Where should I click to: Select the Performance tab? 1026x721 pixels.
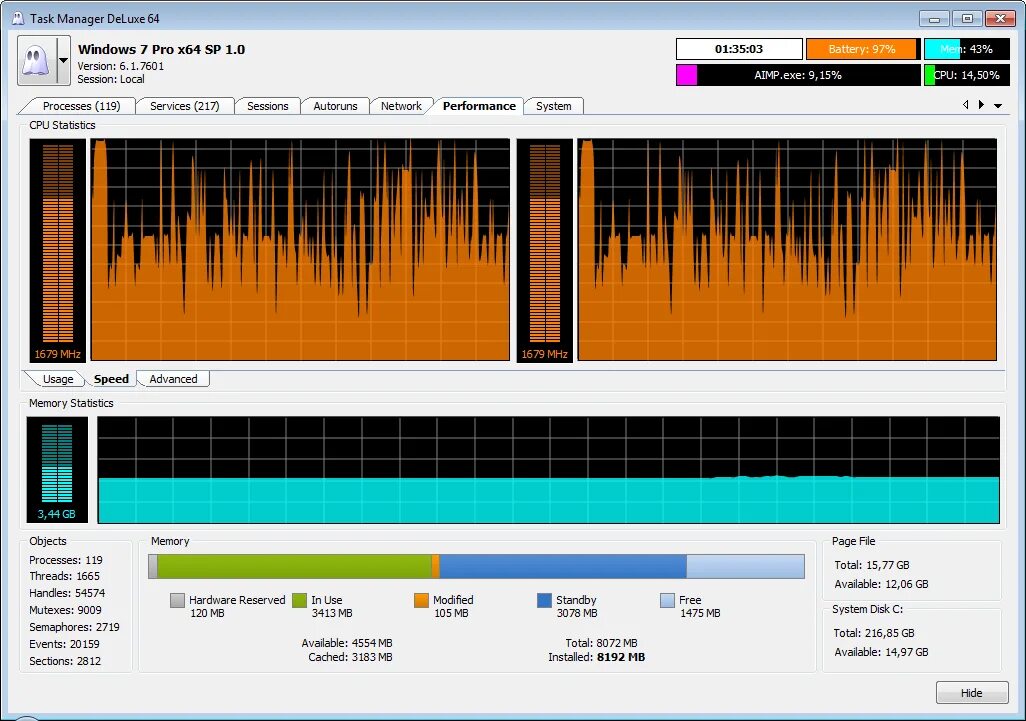point(479,106)
